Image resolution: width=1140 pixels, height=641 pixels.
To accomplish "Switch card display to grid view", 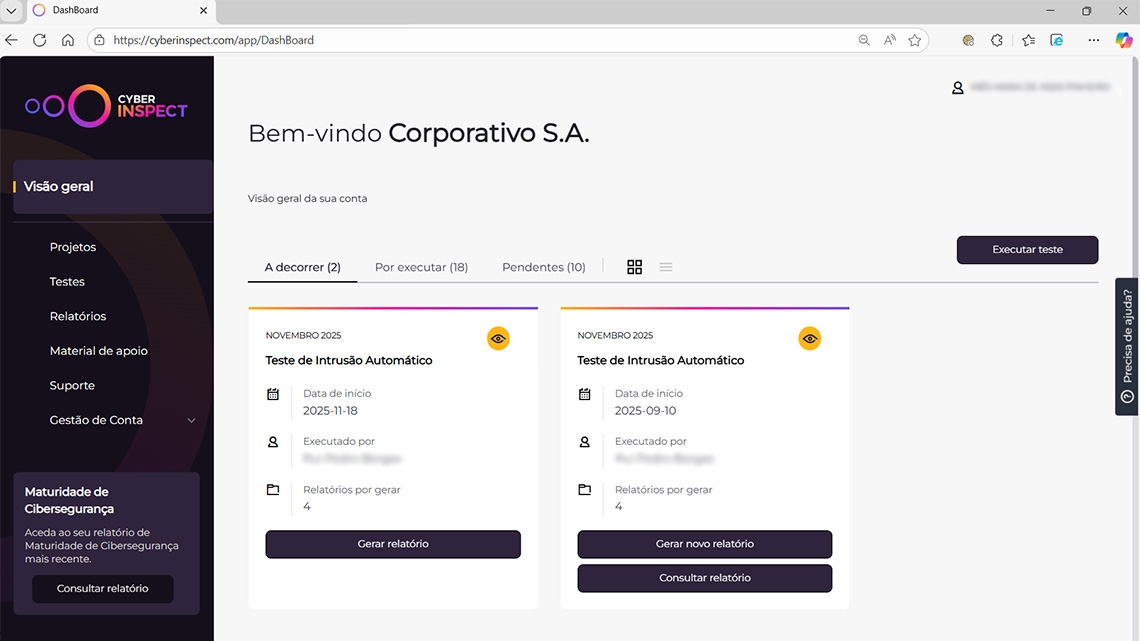I will pos(635,266).
